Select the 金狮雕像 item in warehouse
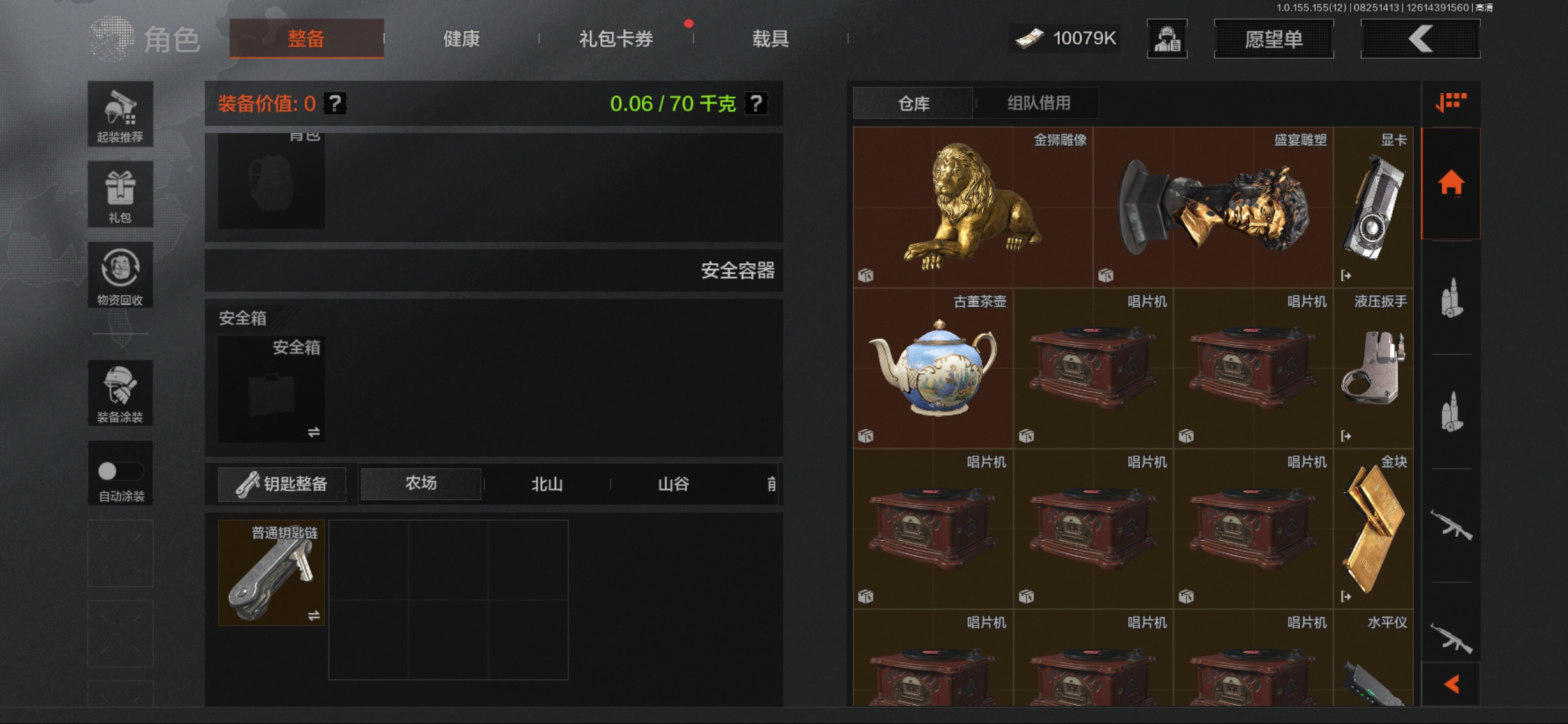This screenshot has width=1568, height=724. (x=973, y=207)
